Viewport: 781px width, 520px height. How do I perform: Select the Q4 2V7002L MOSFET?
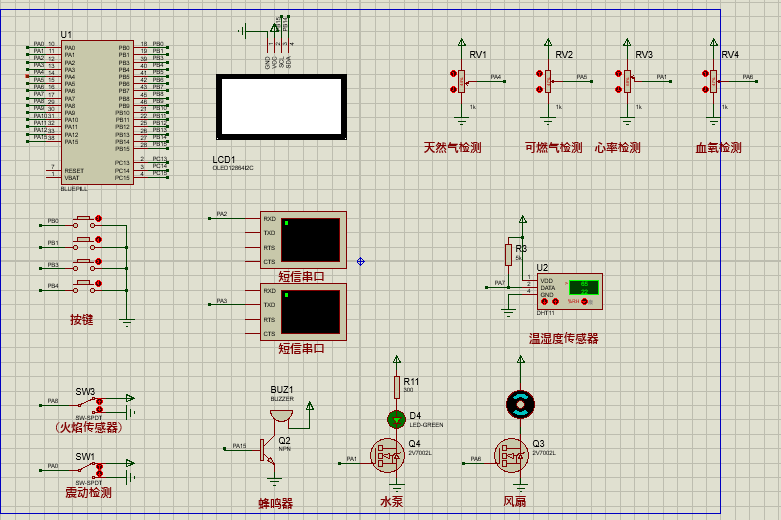point(388,456)
